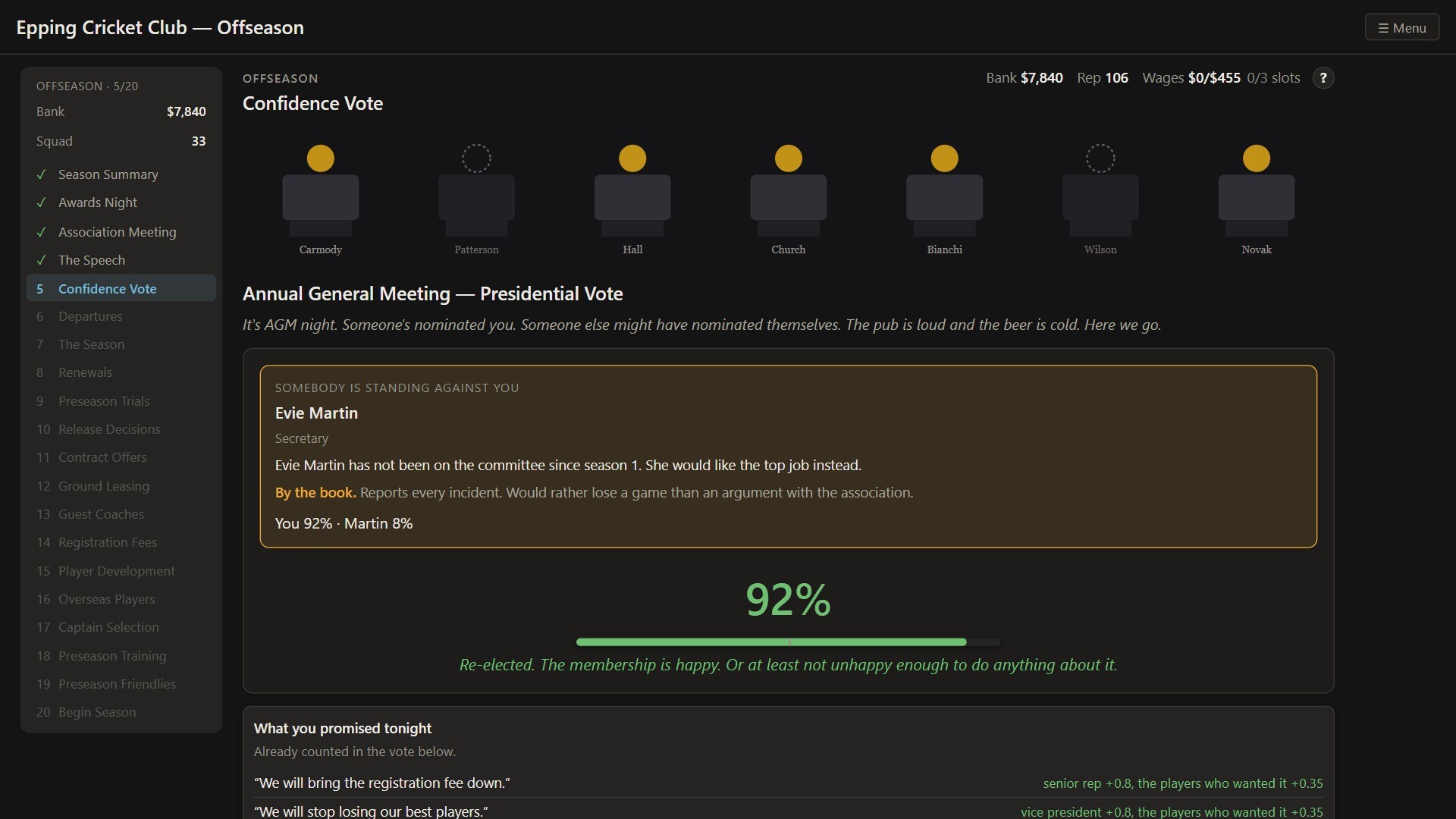Open the Departures step
The image size is (1456, 819).
121,316
